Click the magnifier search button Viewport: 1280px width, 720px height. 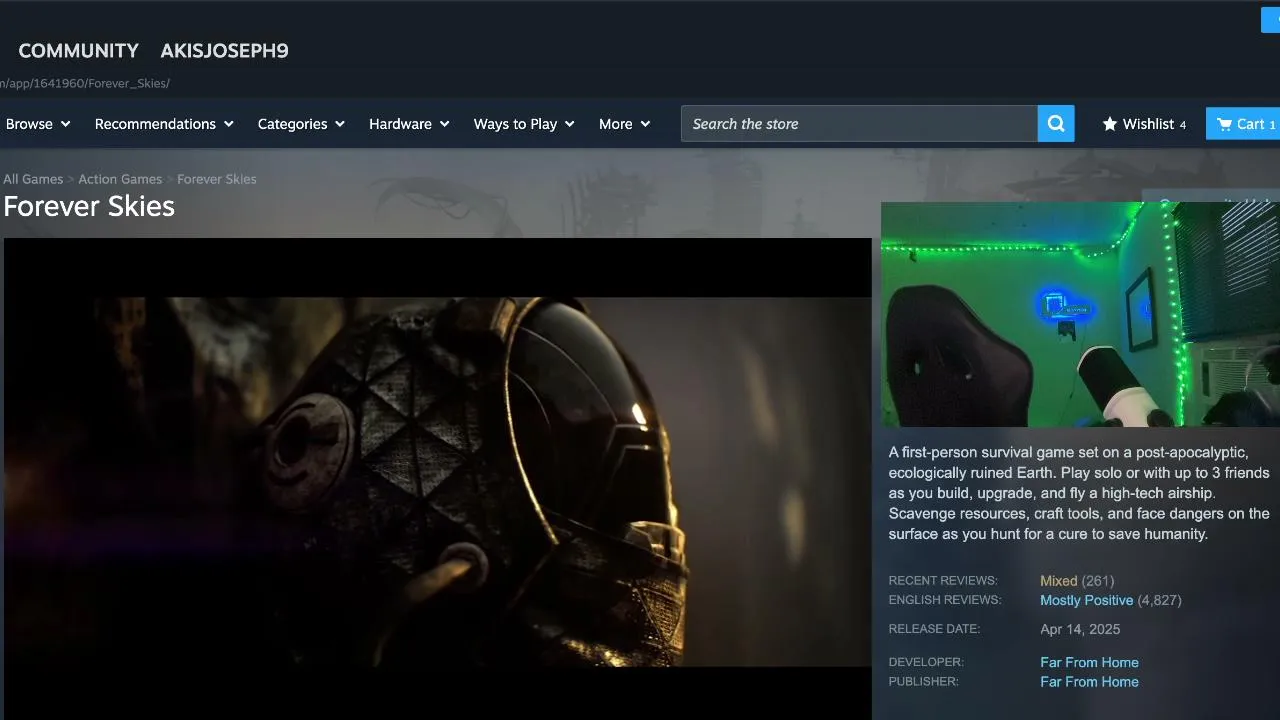click(x=1056, y=124)
